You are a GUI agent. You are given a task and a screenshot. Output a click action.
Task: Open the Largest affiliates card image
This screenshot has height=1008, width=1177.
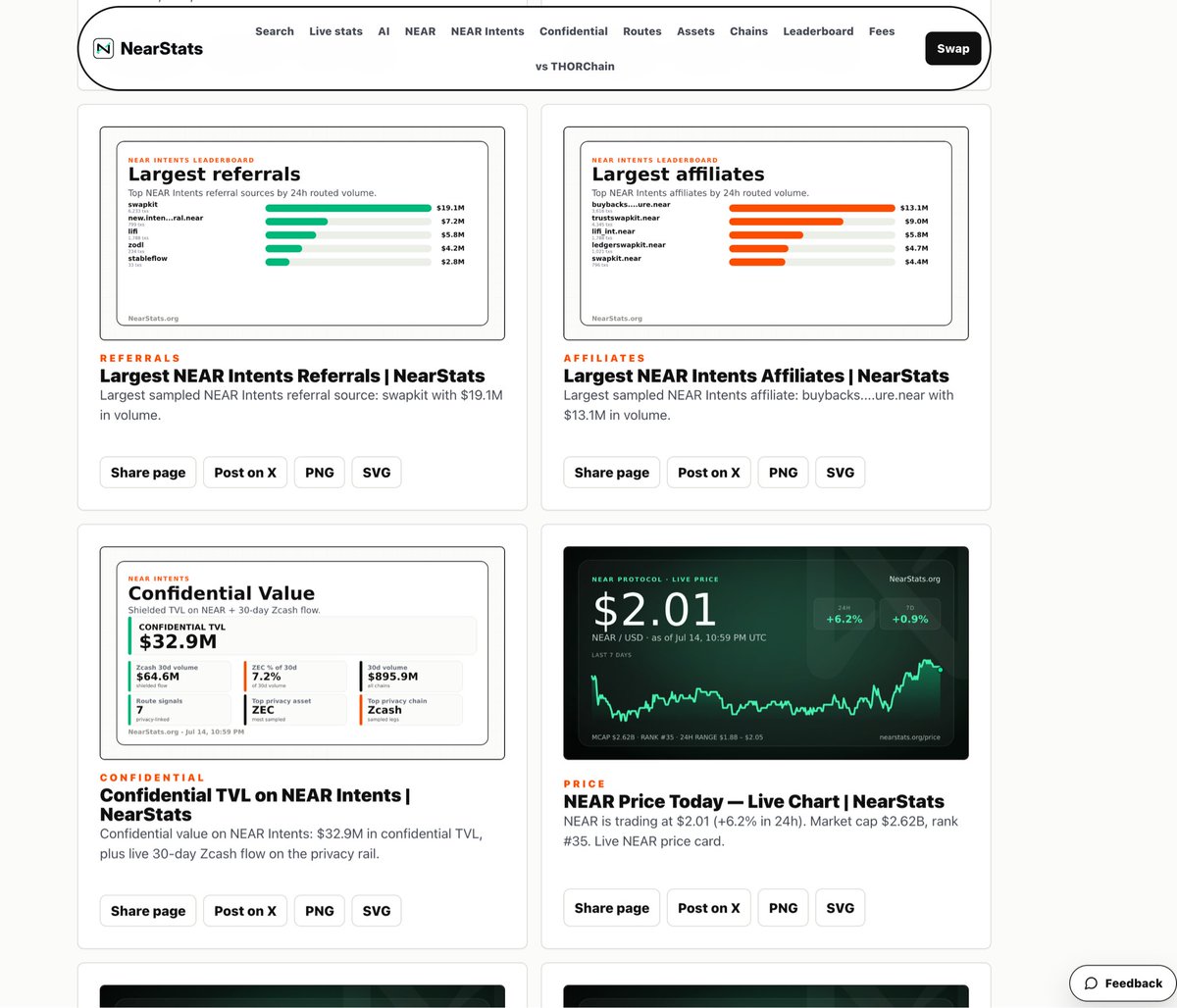click(x=766, y=233)
